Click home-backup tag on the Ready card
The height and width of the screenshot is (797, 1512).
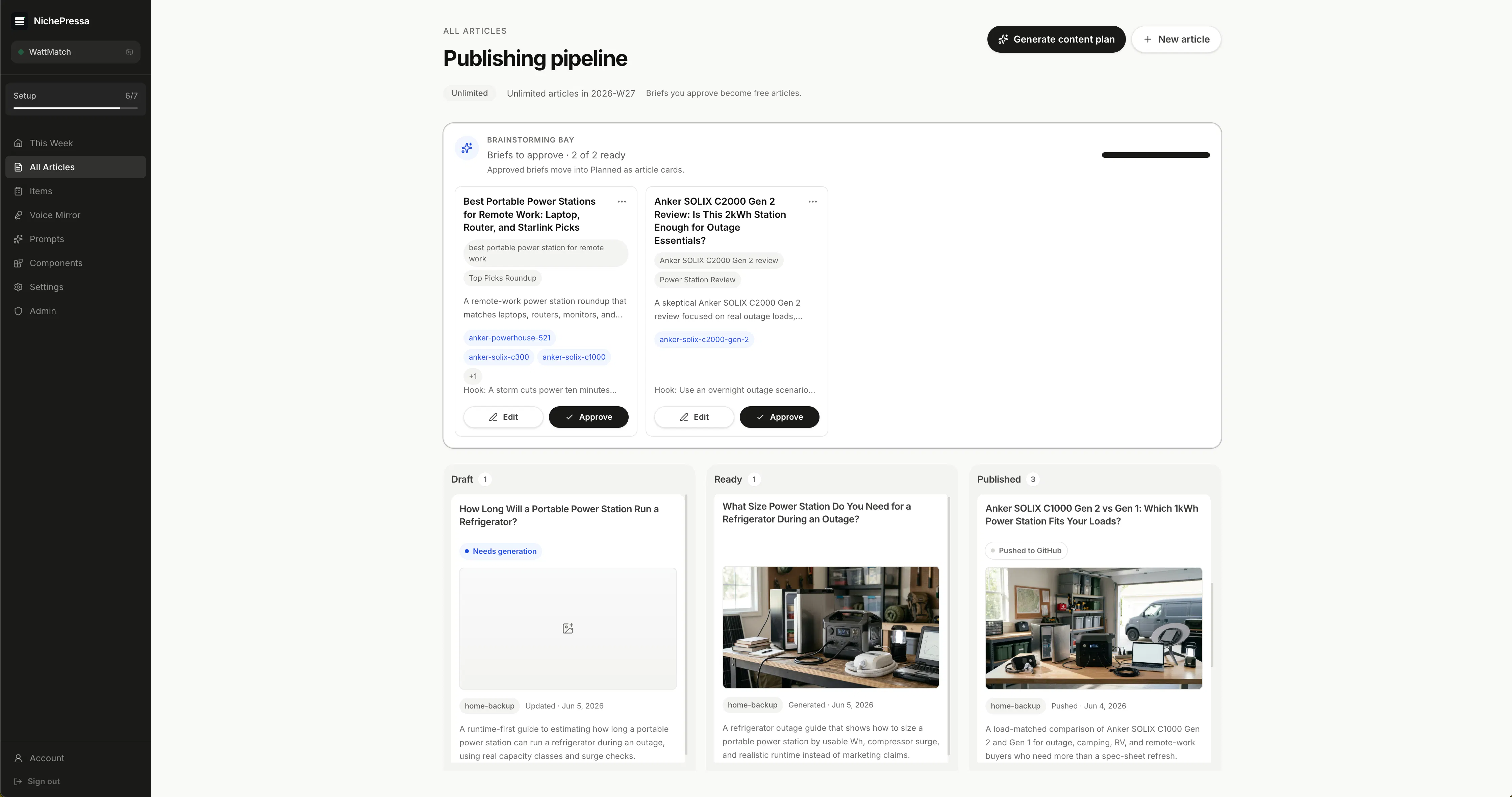[x=753, y=705]
